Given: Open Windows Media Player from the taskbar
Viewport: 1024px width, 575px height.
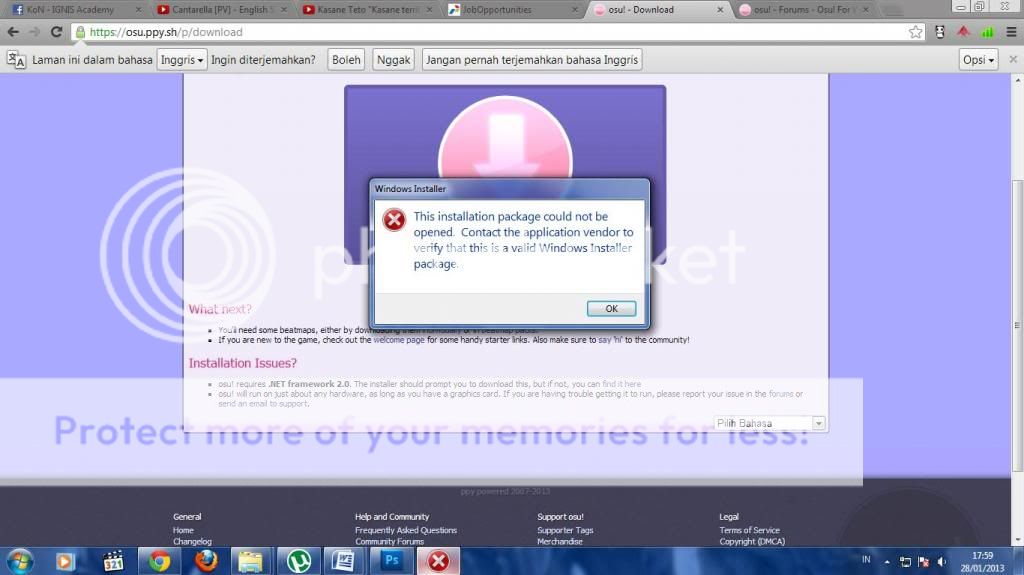Looking at the screenshot, I should pos(65,561).
